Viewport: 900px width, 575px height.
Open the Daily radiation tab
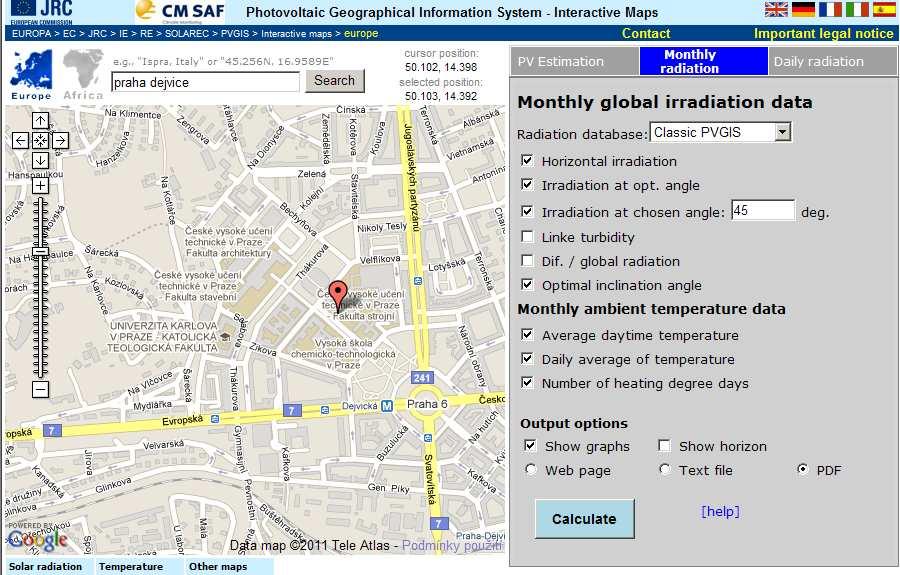pyautogui.click(x=833, y=61)
